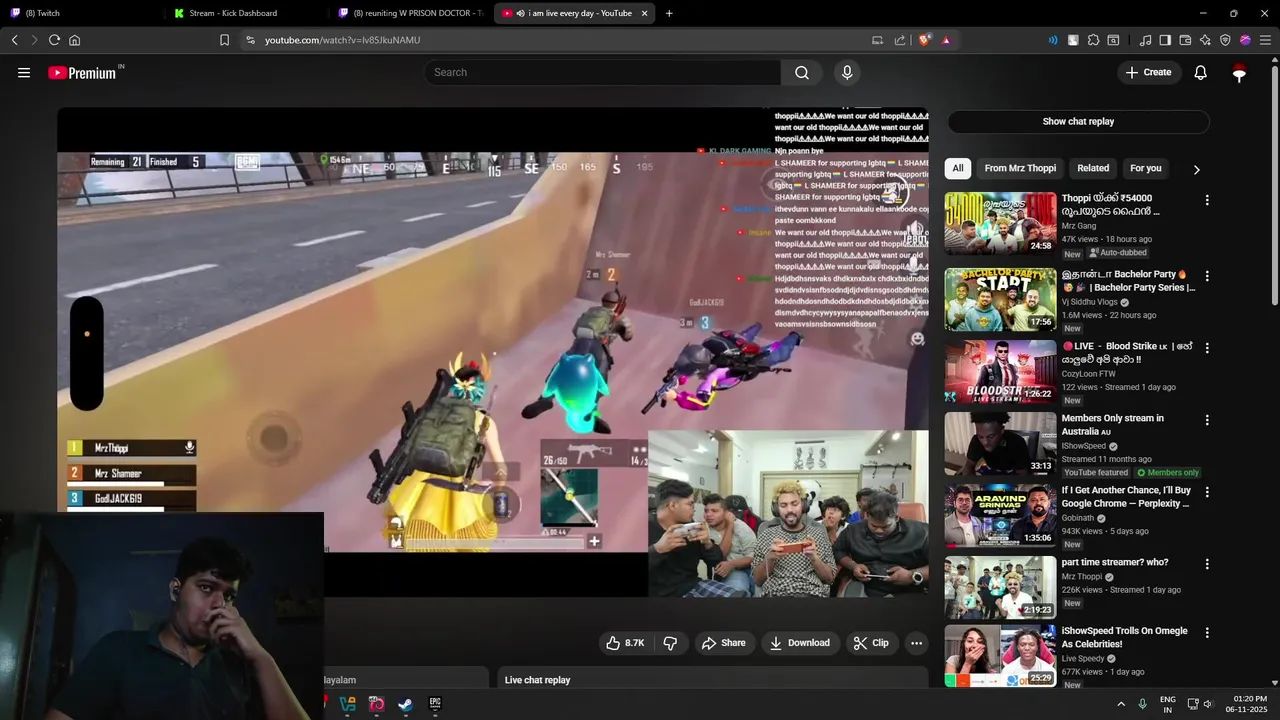The image size is (1280, 720).
Task: Click the browser address bar URL
Action: pyautogui.click(x=342, y=40)
